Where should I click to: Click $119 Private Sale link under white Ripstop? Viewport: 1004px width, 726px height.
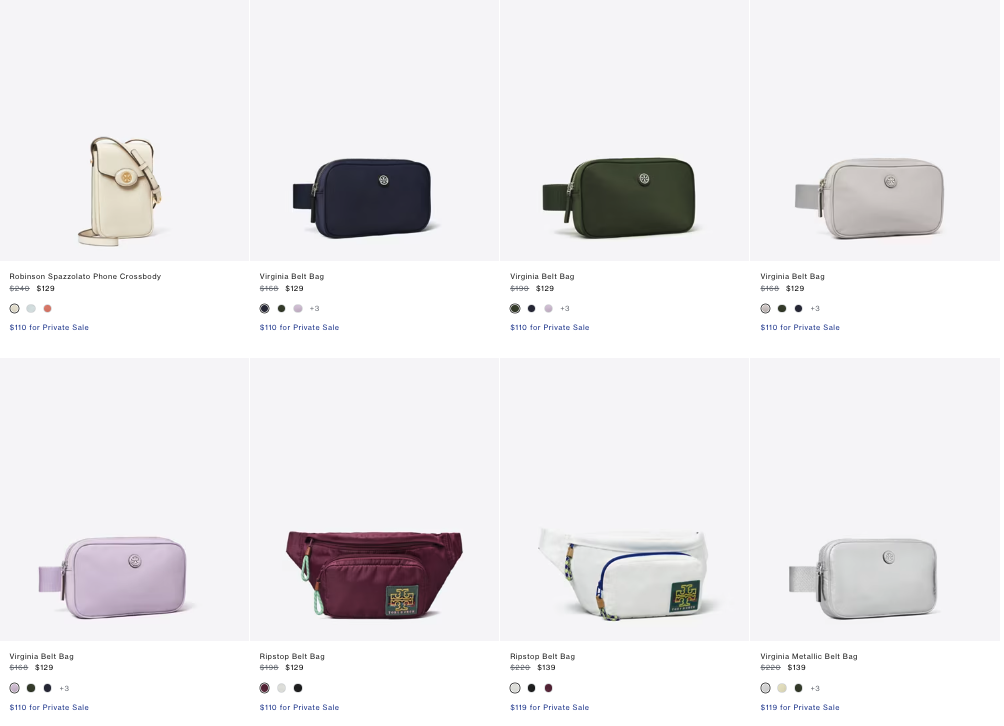549,707
